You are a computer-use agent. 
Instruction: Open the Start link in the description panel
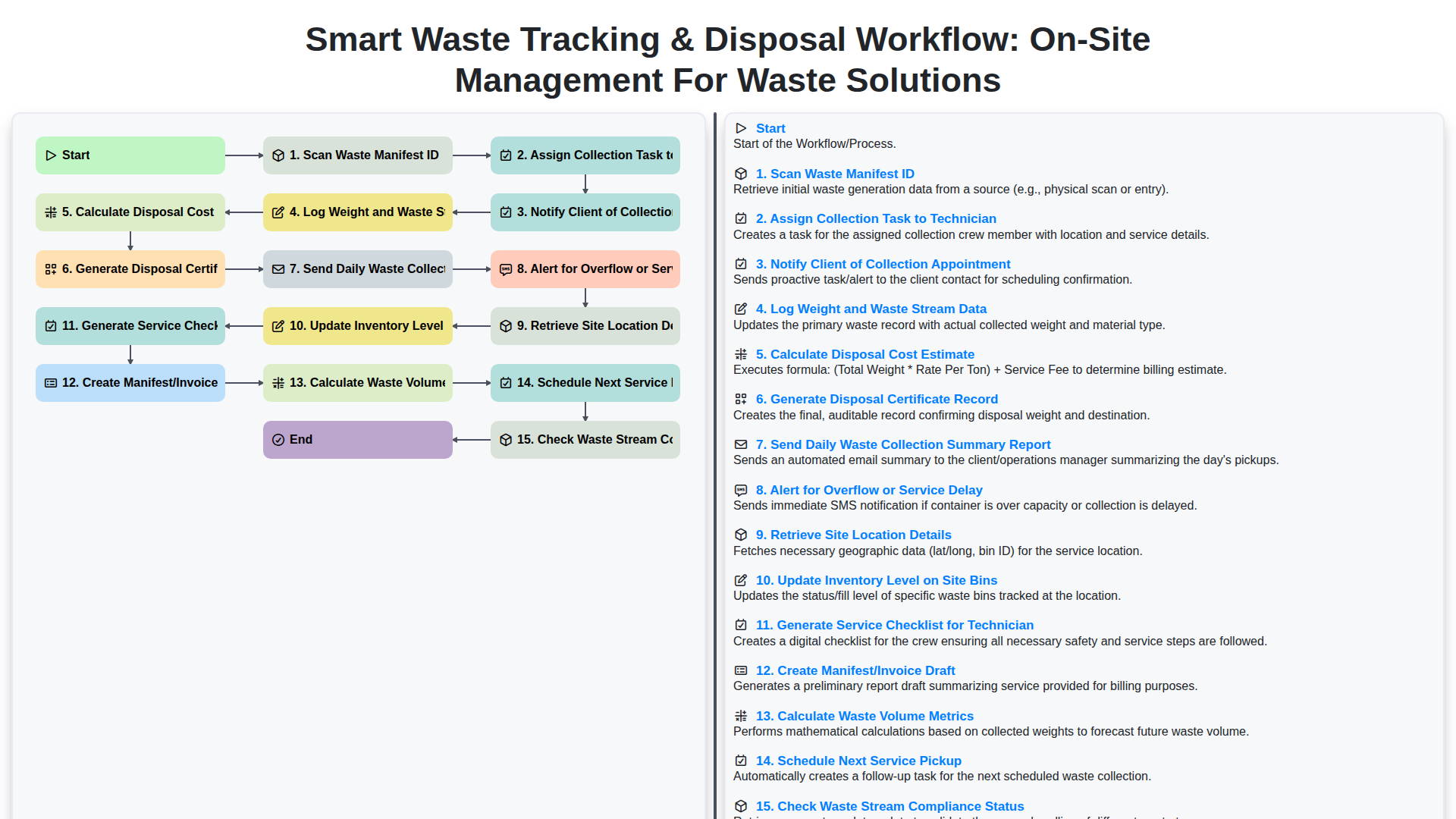click(x=770, y=128)
